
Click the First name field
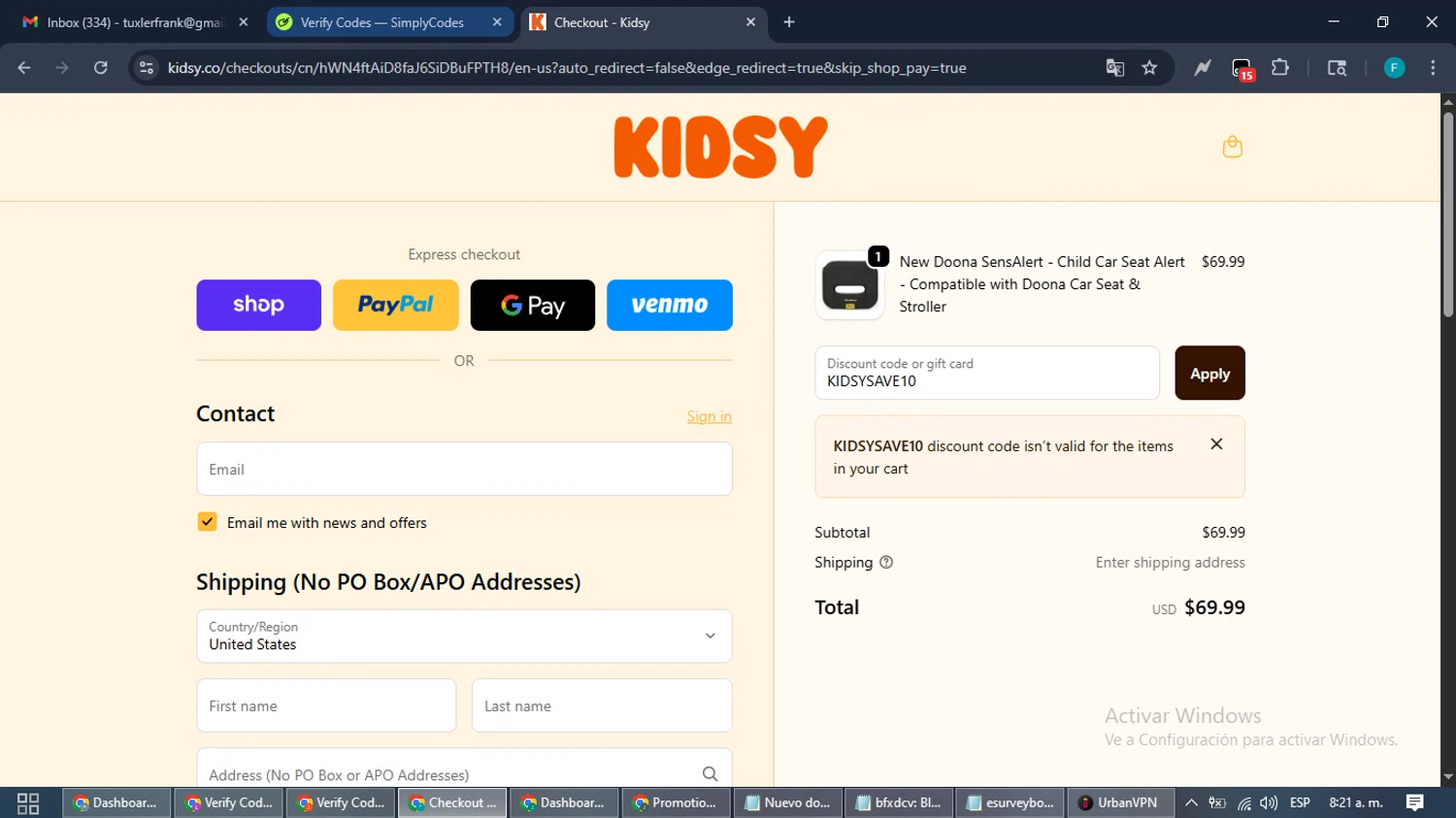[x=326, y=705]
